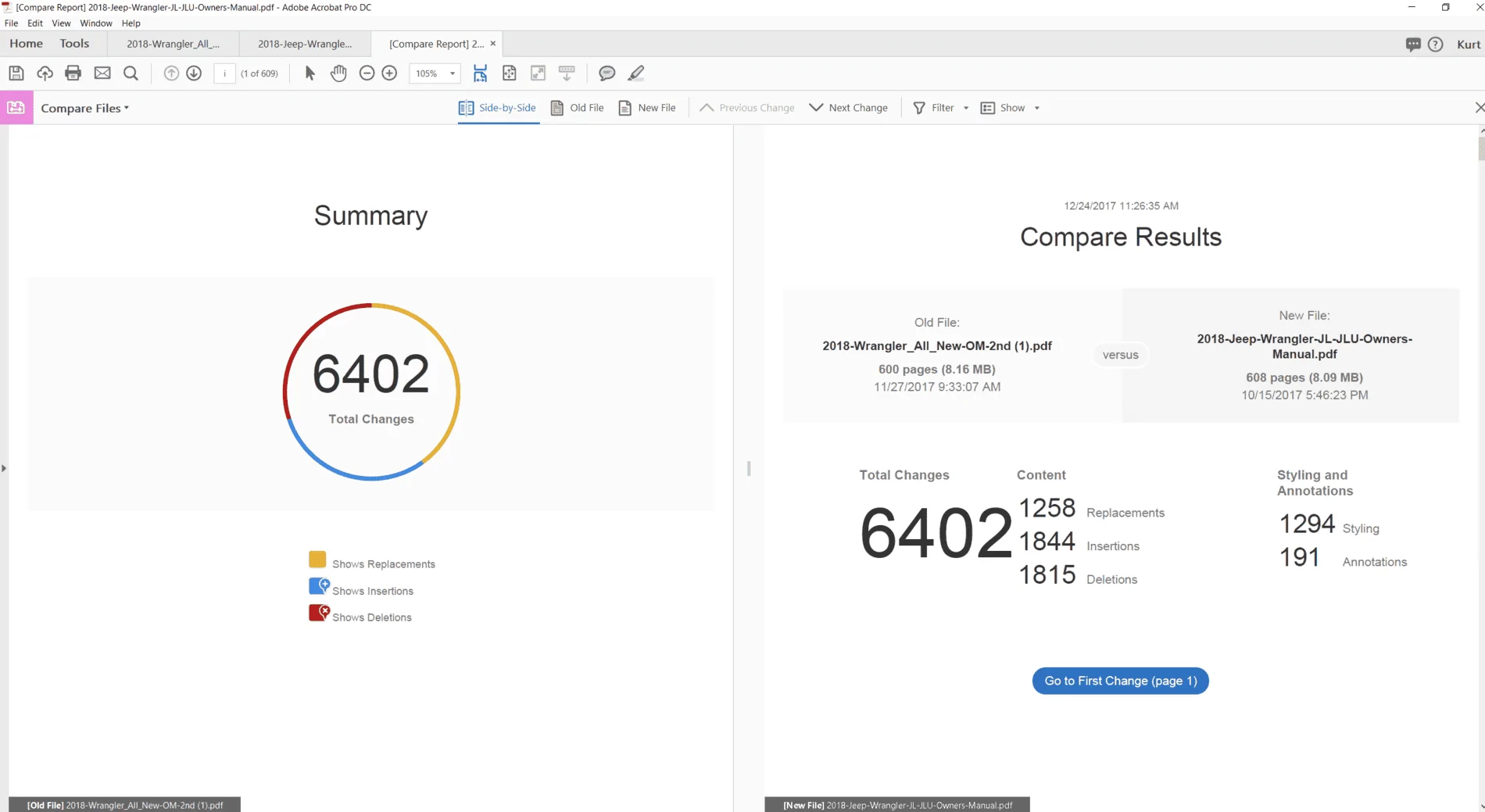Open the File menu
The width and height of the screenshot is (1485, 812).
[x=11, y=23]
